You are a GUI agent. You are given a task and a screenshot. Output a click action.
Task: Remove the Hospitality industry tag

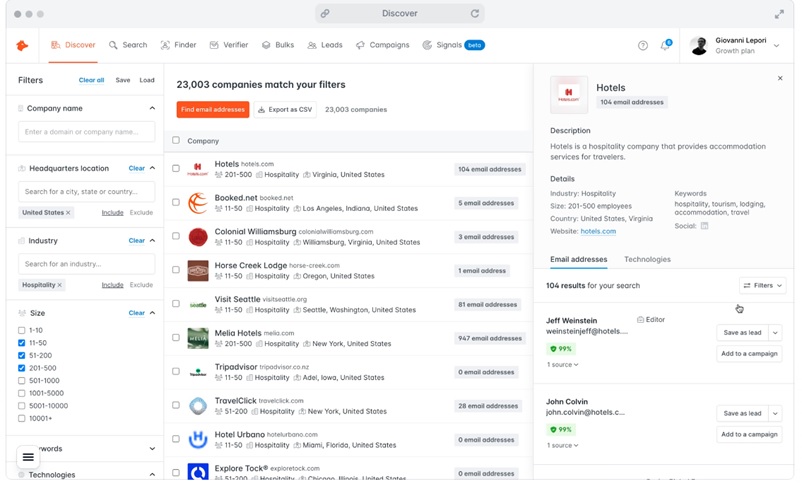click(60, 285)
